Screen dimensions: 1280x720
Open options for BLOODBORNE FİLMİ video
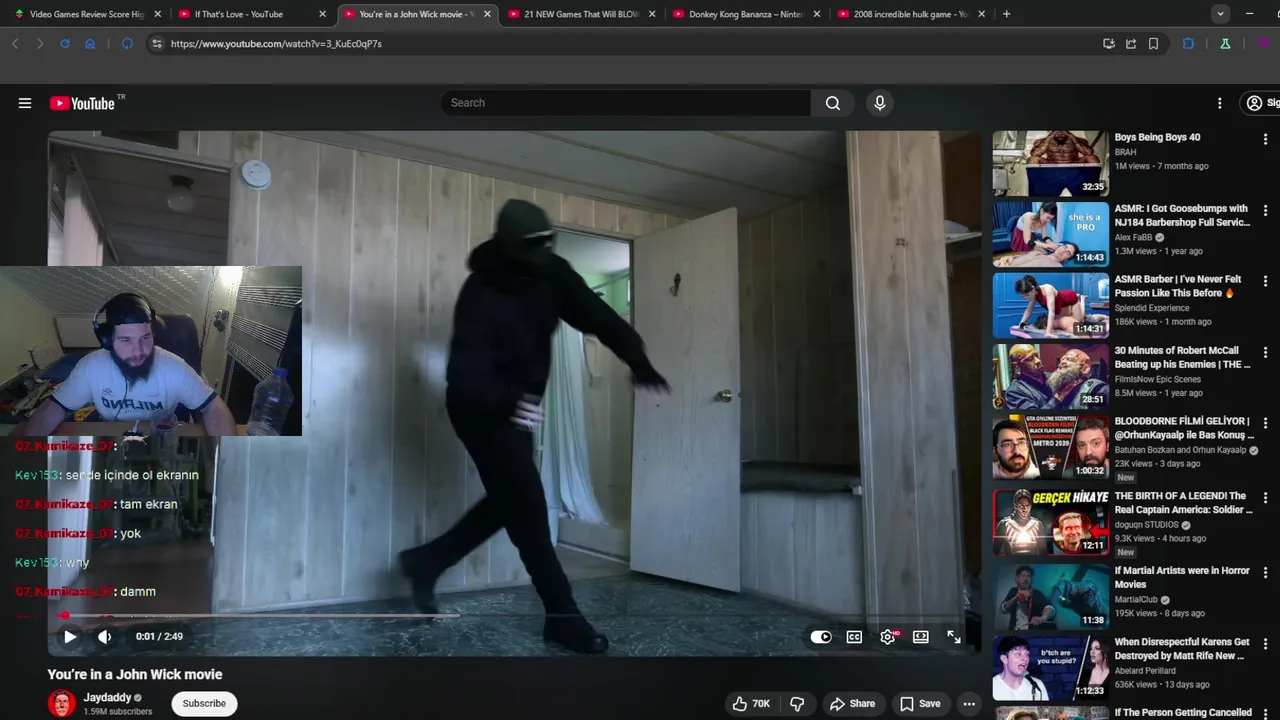(x=1265, y=424)
